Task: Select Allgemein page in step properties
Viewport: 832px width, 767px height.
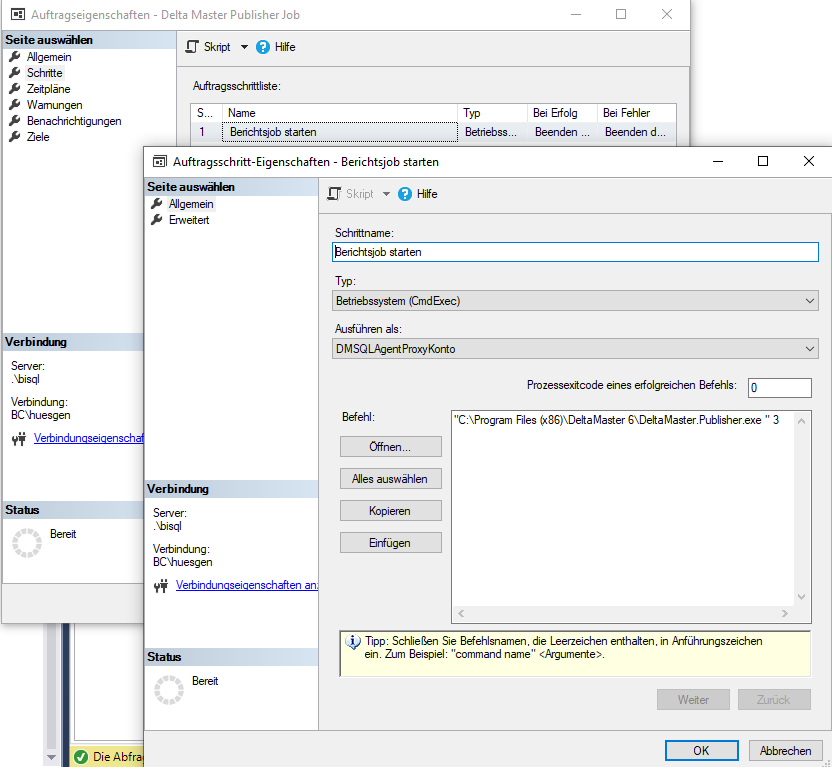Action: point(190,204)
